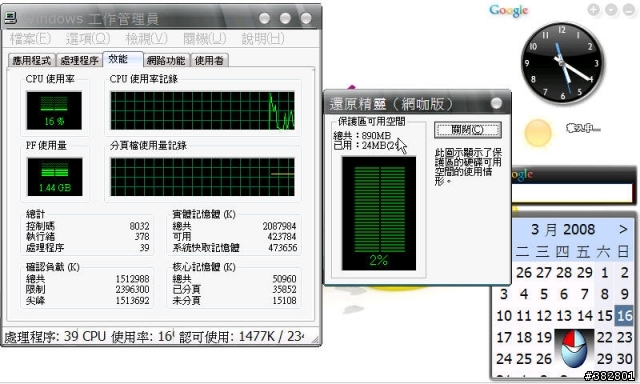Select date 16 in the calendar
The height and width of the screenshot is (384, 640).
click(x=624, y=315)
